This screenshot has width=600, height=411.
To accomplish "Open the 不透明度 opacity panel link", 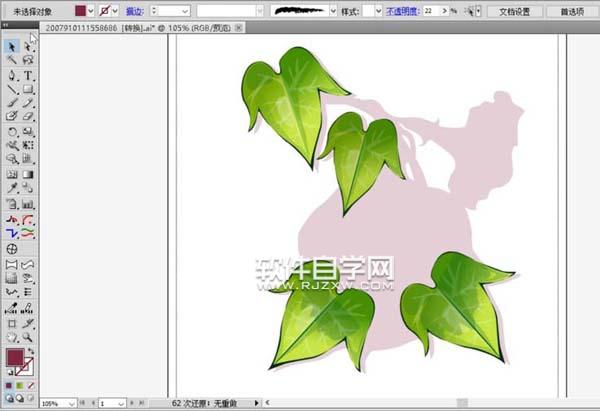I will pyautogui.click(x=402, y=11).
